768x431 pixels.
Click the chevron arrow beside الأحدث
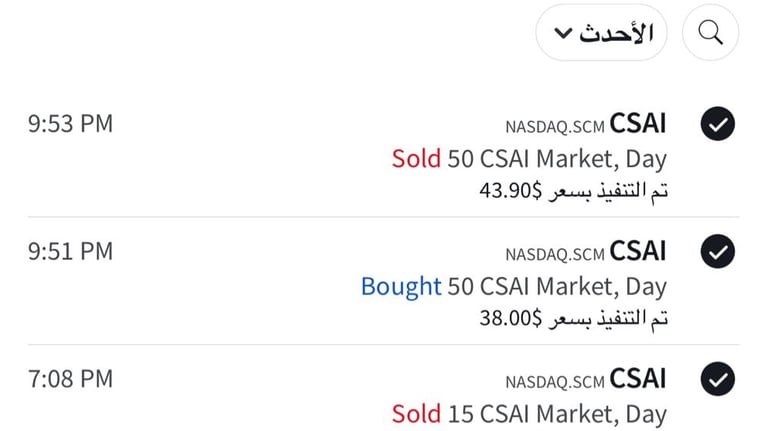tap(563, 33)
